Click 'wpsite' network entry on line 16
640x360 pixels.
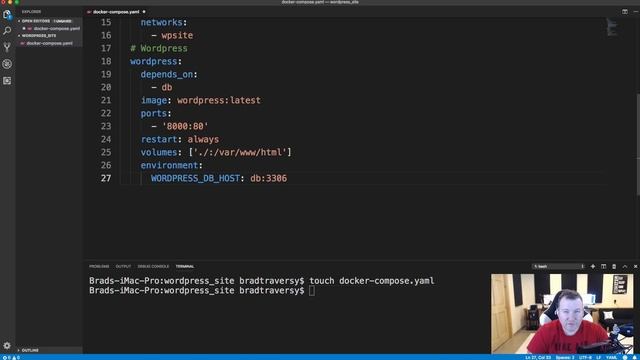point(177,35)
